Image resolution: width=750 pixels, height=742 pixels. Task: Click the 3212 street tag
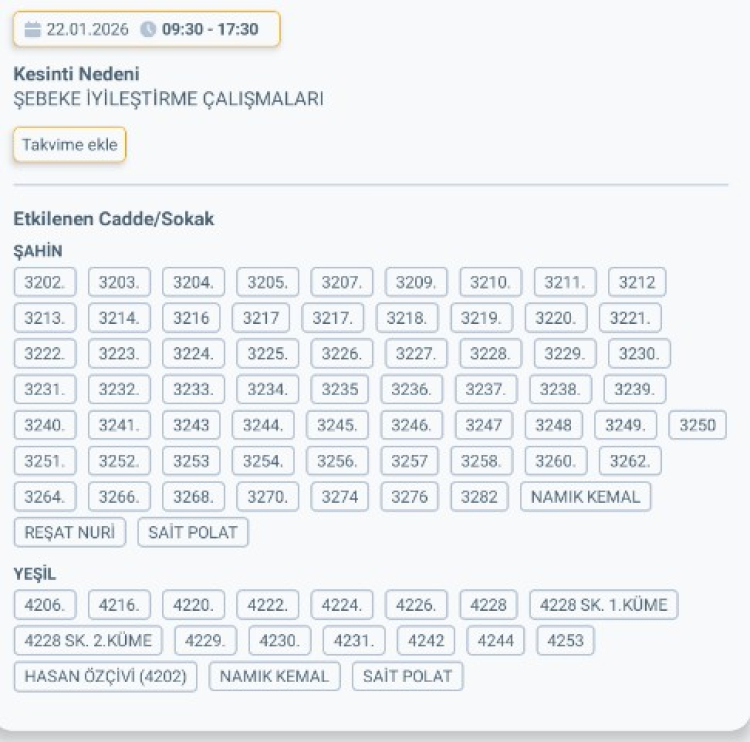pos(637,282)
